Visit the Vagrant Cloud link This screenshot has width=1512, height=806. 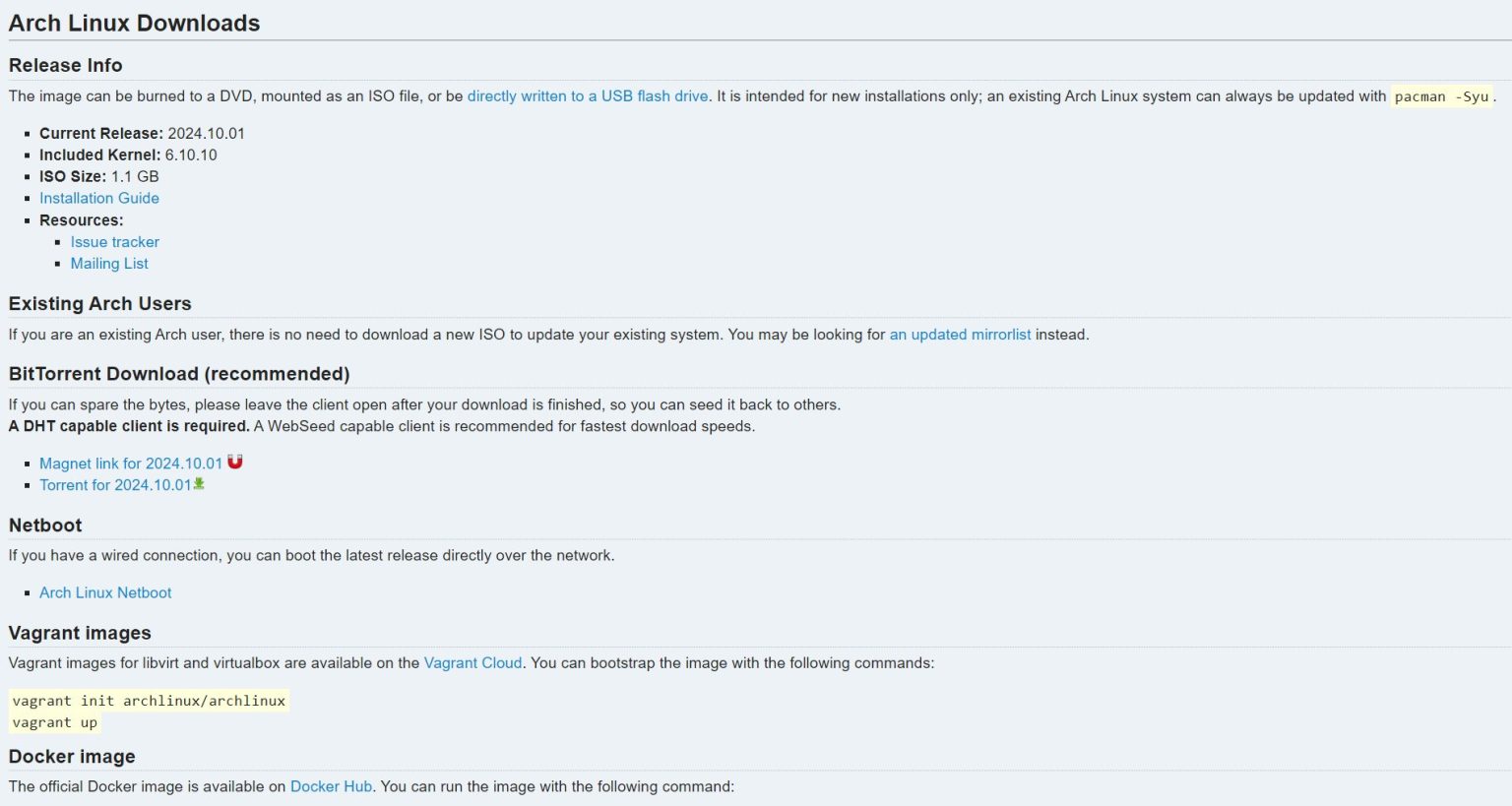(x=472, y=663)
